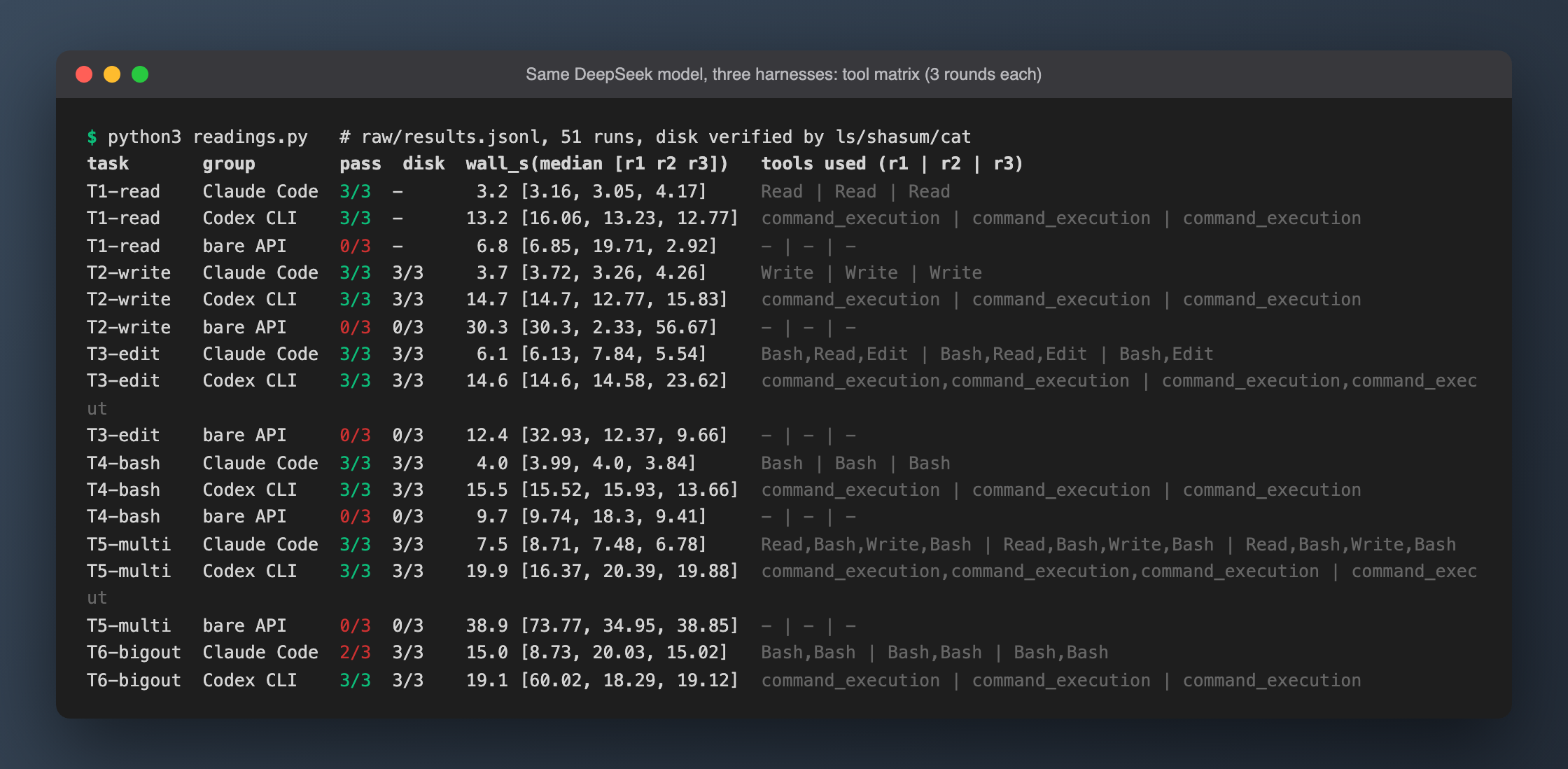Select "Bash,Read,Edit | Bash,Read,Edit | Bash,Edit" text
Screen dimensions: 1568x769
click(987, 354)
